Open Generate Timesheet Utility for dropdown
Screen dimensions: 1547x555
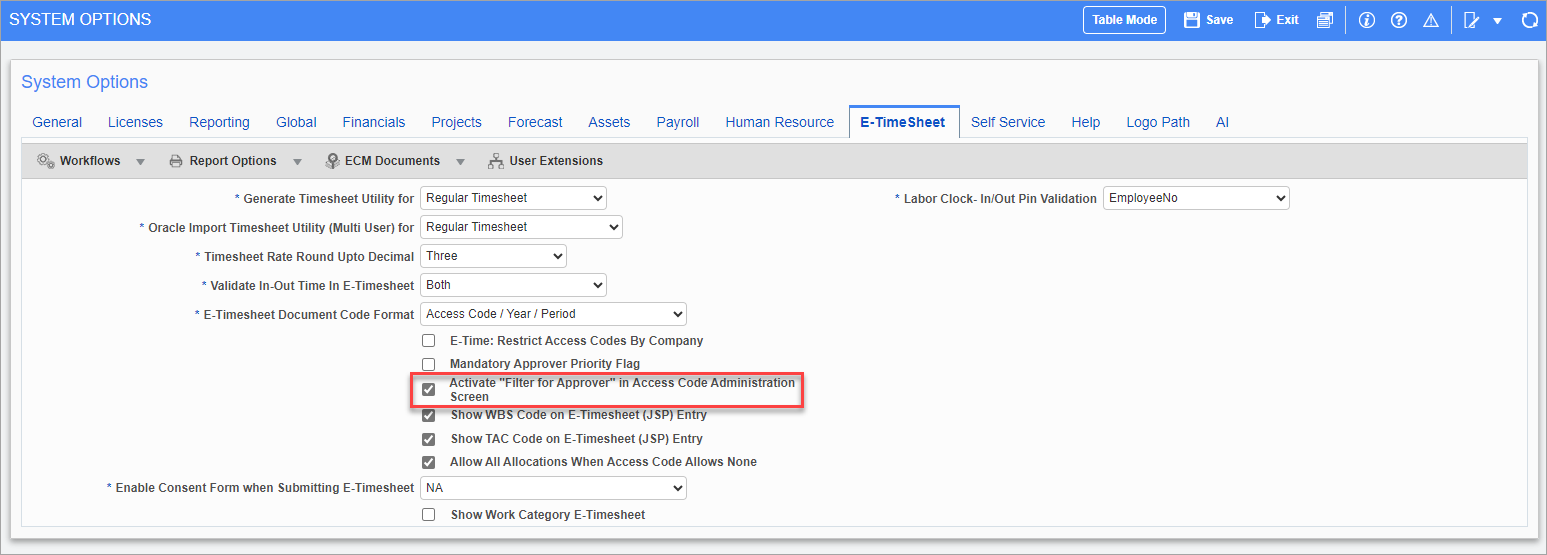[513, 198]
